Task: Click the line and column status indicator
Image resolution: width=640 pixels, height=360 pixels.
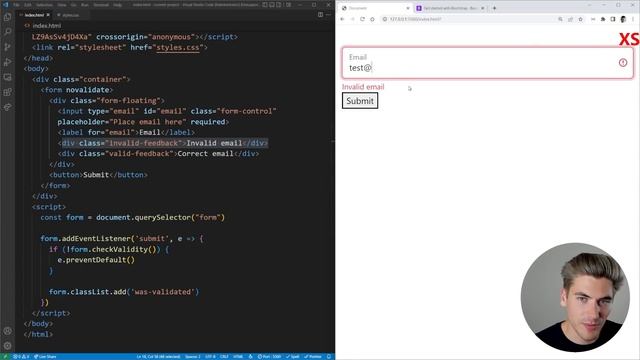Action: coord(158,356)
